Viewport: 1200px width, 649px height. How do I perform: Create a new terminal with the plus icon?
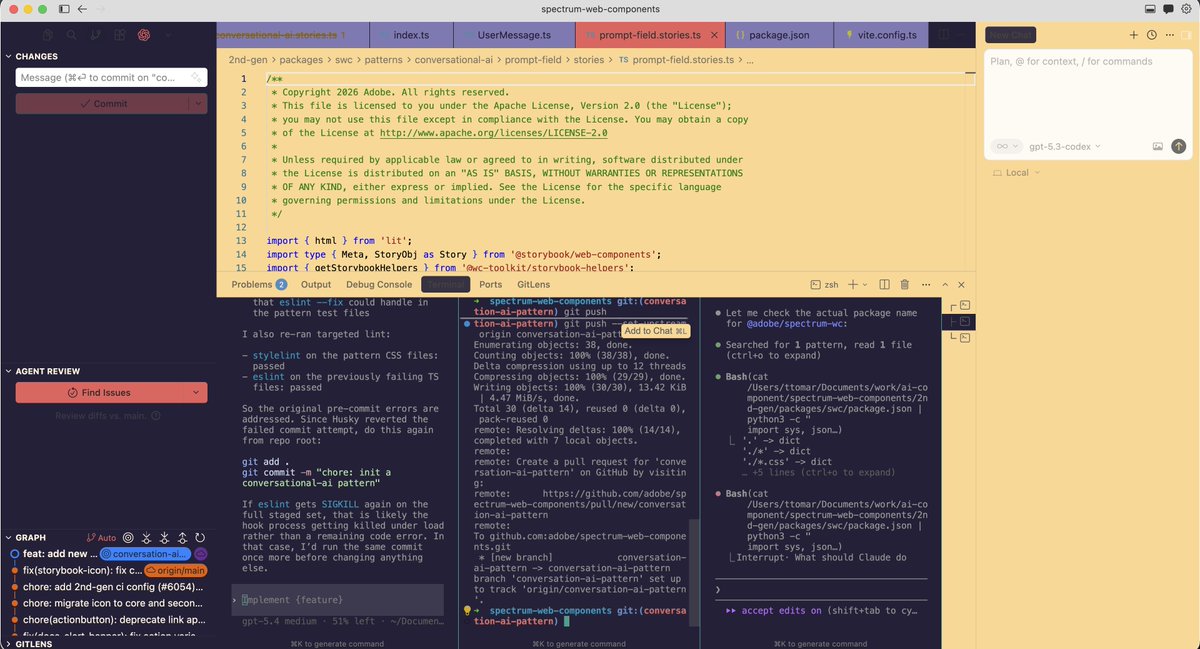click(853, 285)
